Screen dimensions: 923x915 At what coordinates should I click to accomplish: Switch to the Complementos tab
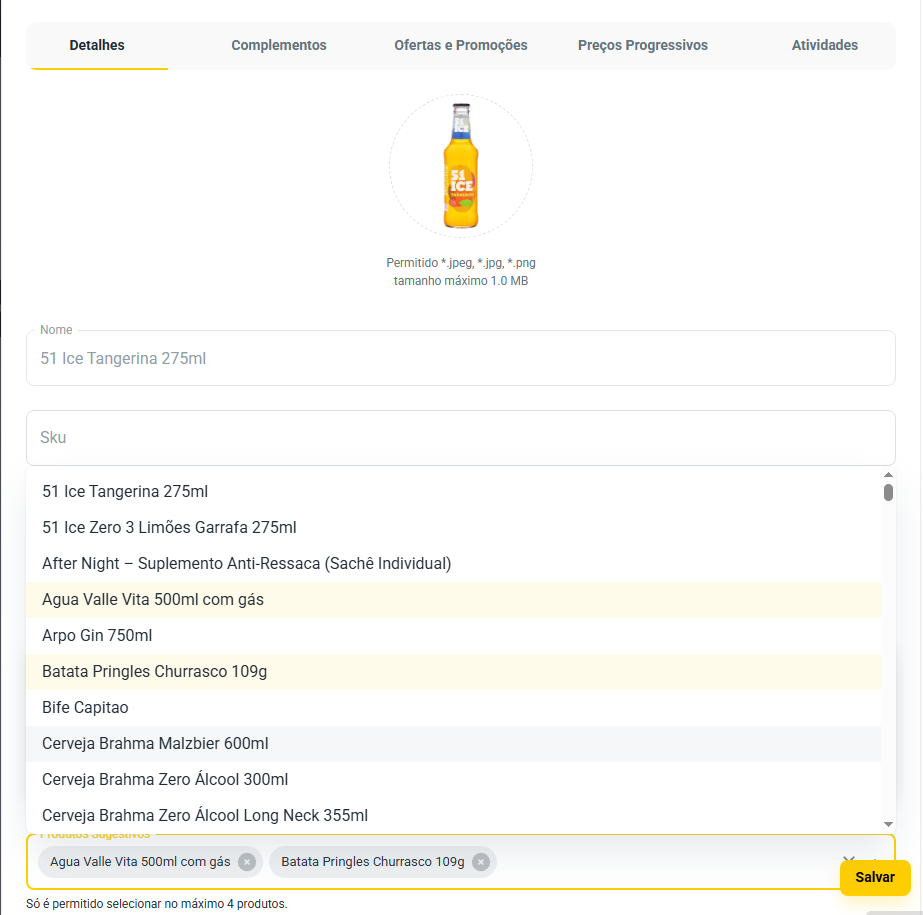point(278,45)
